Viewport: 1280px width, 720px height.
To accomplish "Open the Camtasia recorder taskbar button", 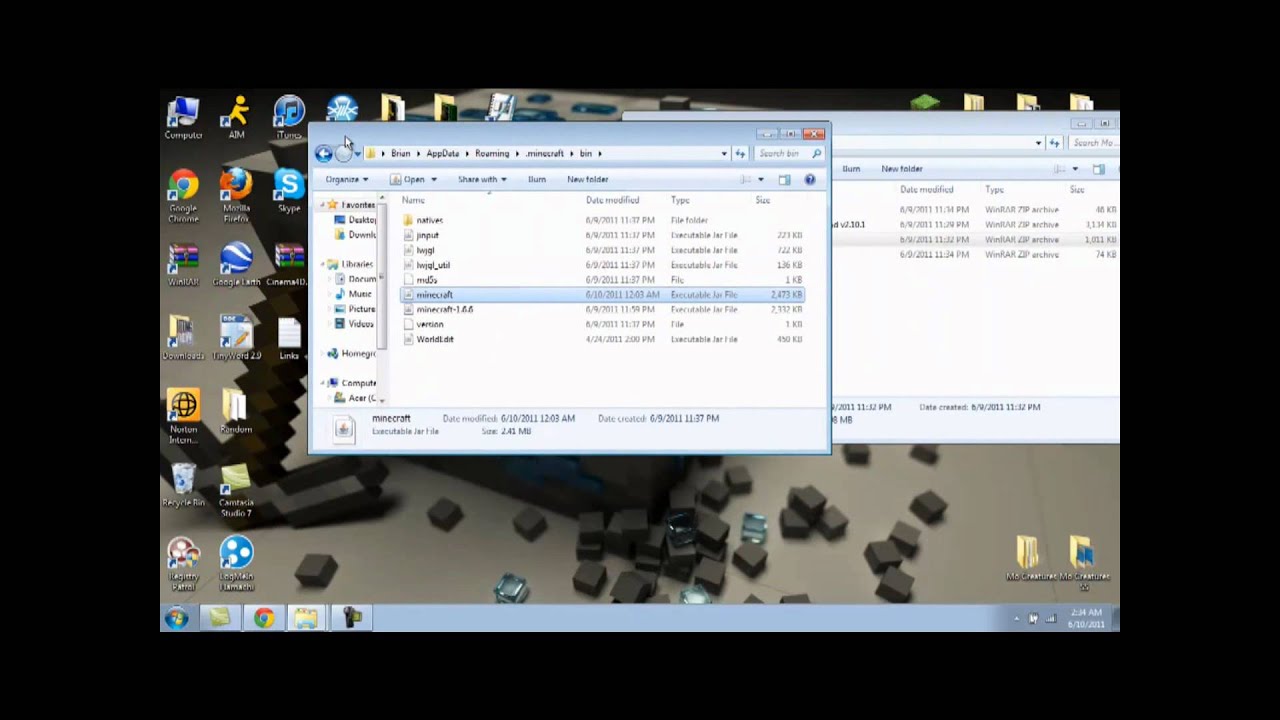I will [x=352, y=619].
